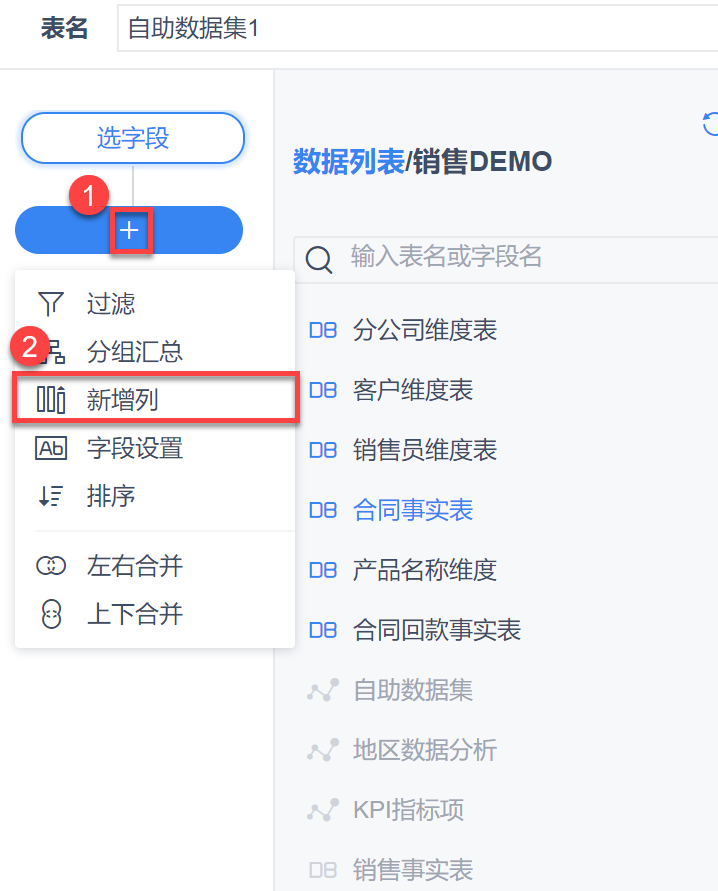Click the DB icon beside 合同事实表

pyautogui.click(x=323, y=510)
